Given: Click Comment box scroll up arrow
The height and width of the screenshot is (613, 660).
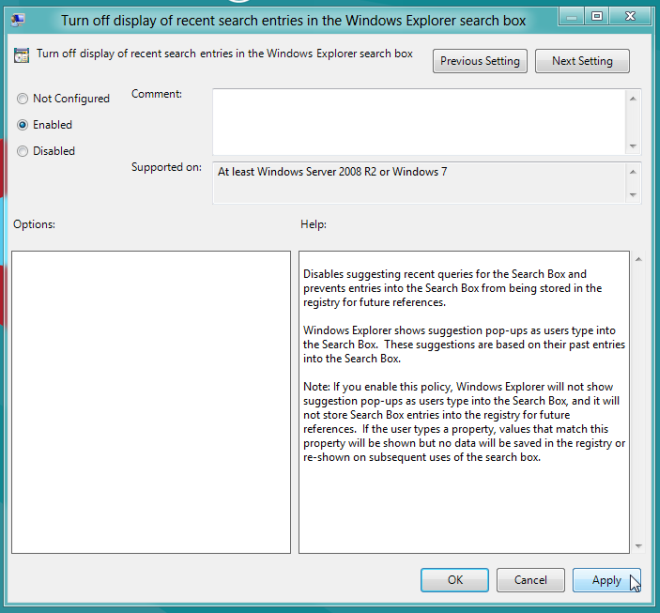Looking at the screenshot, I should click(x=633, y=99).
